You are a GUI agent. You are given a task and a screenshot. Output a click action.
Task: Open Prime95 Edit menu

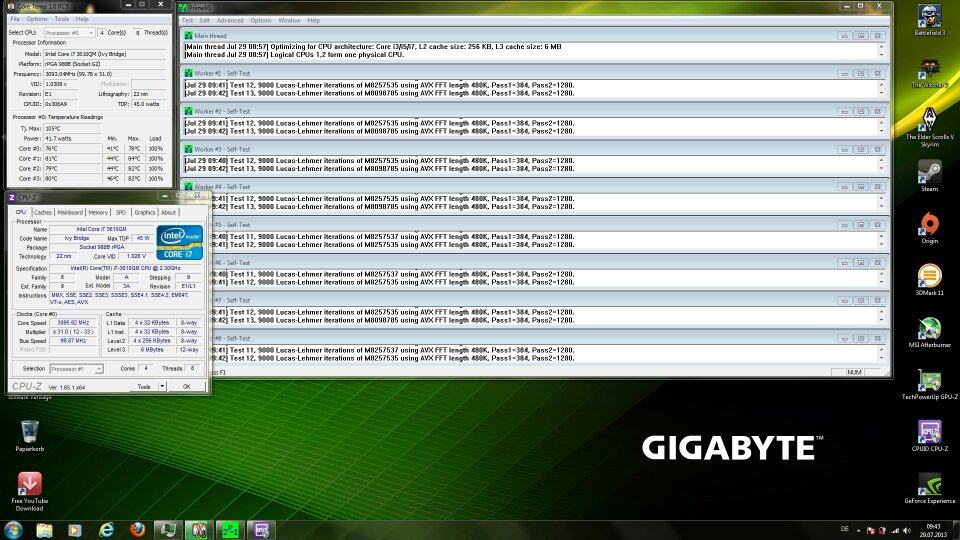(x=204, y=20)
